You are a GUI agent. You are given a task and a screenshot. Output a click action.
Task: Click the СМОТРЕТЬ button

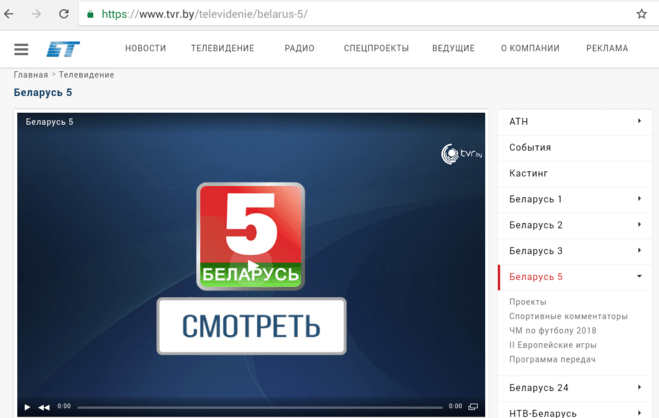pyautogui.click(x=251, y=326)
